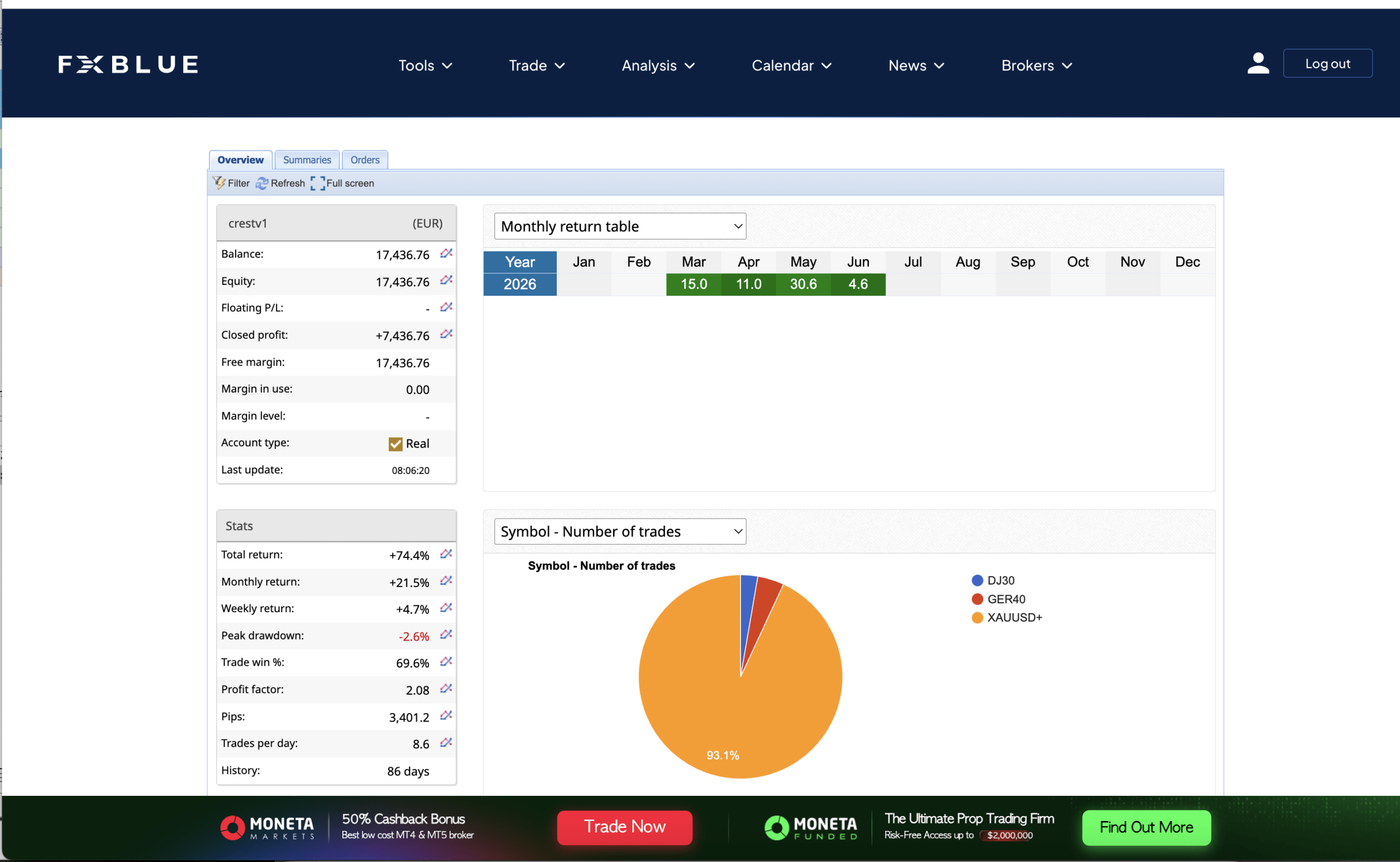Click chart icon next to Total return
This screenshot has width=1400, height=862.
(x=446, y=554)
